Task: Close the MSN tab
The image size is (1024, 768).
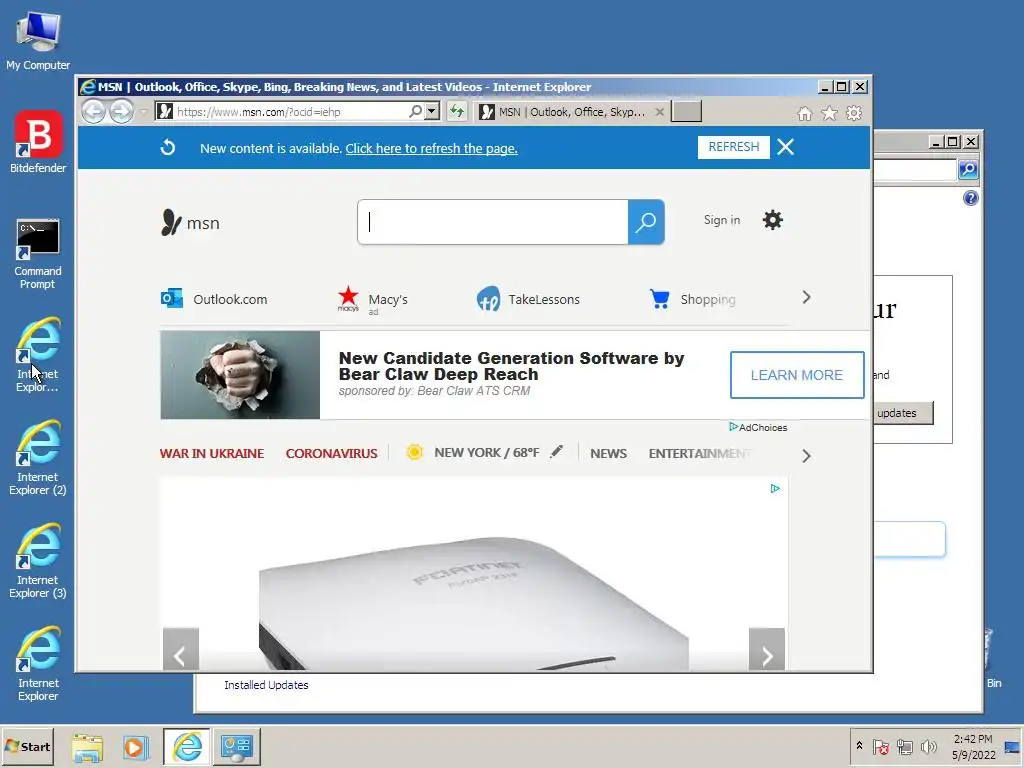Action: coord(660,112)
